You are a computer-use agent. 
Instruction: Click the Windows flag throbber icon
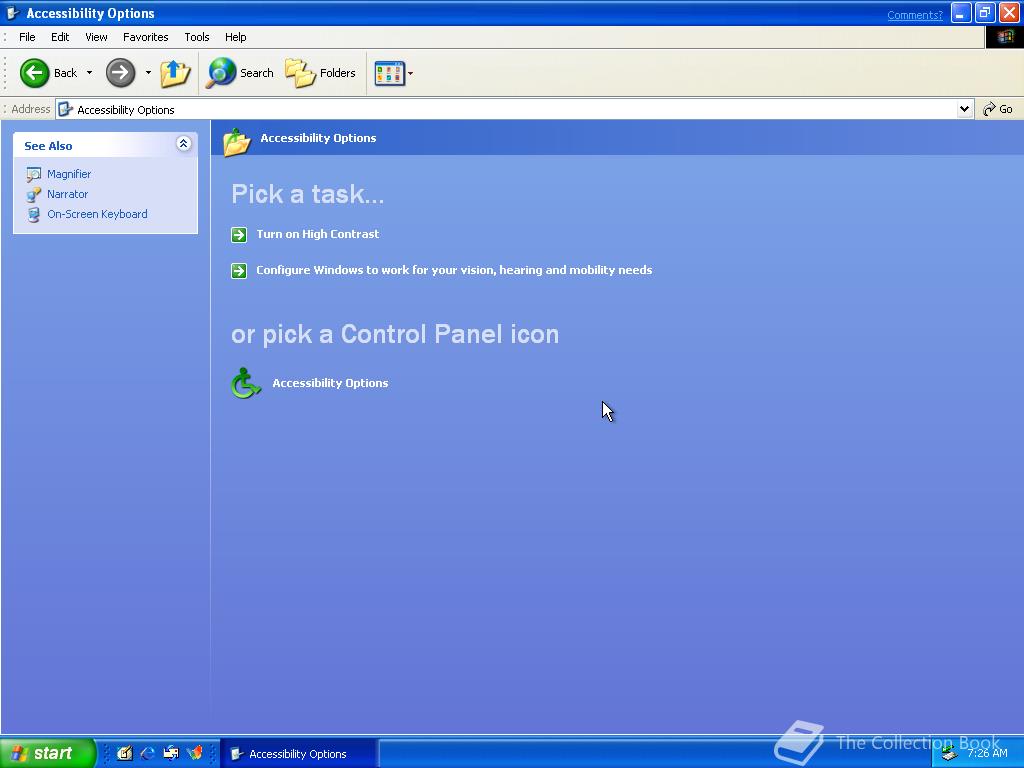pyautogui.click(x=1004, y=37)
